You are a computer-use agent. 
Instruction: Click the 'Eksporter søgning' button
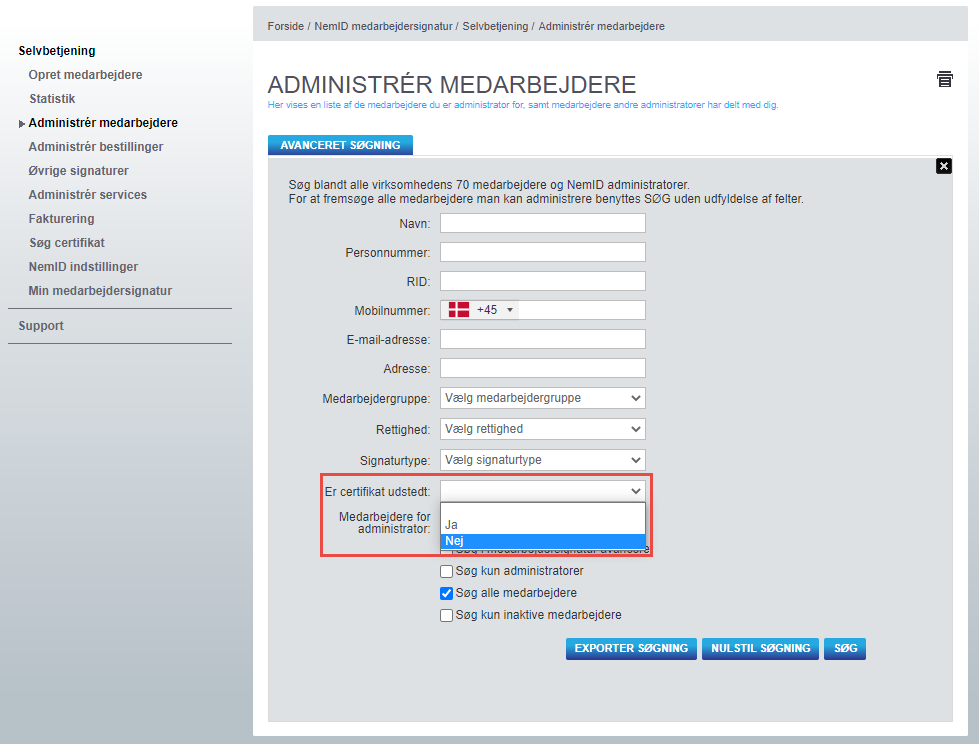coord(631,649)
